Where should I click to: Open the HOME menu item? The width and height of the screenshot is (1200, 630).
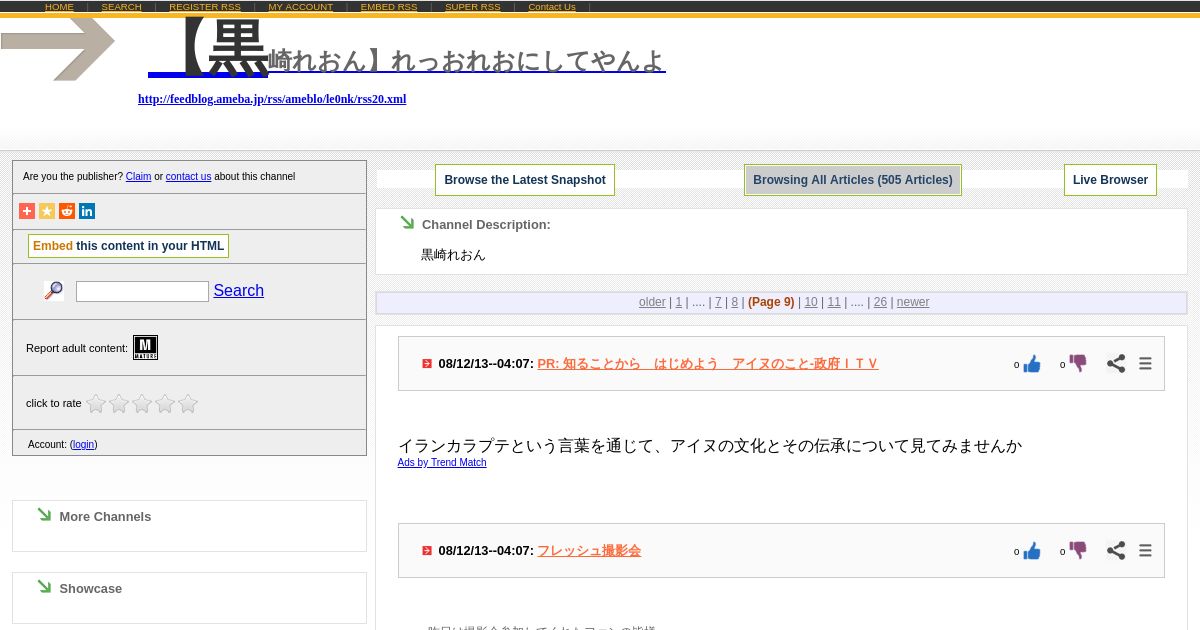[x=59, y=7]
